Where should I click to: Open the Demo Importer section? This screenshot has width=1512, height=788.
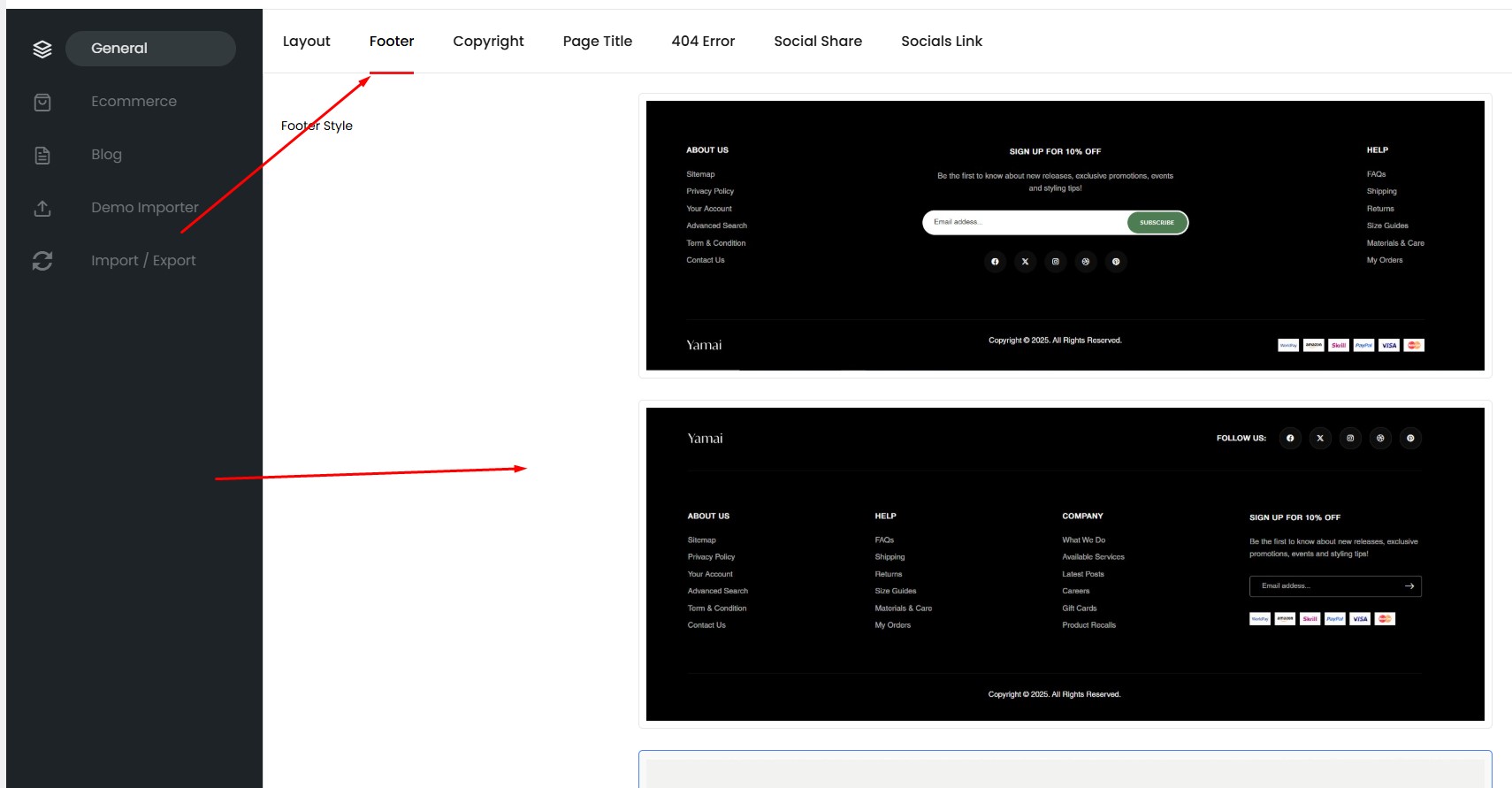(145, 208)
